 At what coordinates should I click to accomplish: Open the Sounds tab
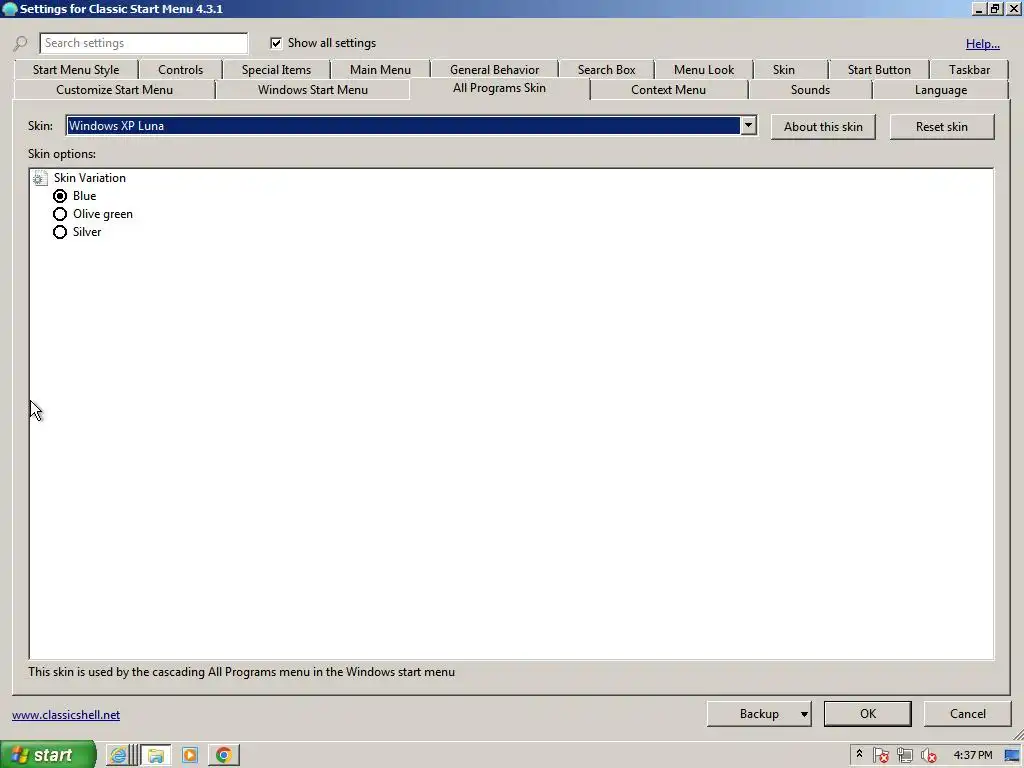(x=810, y=90)
